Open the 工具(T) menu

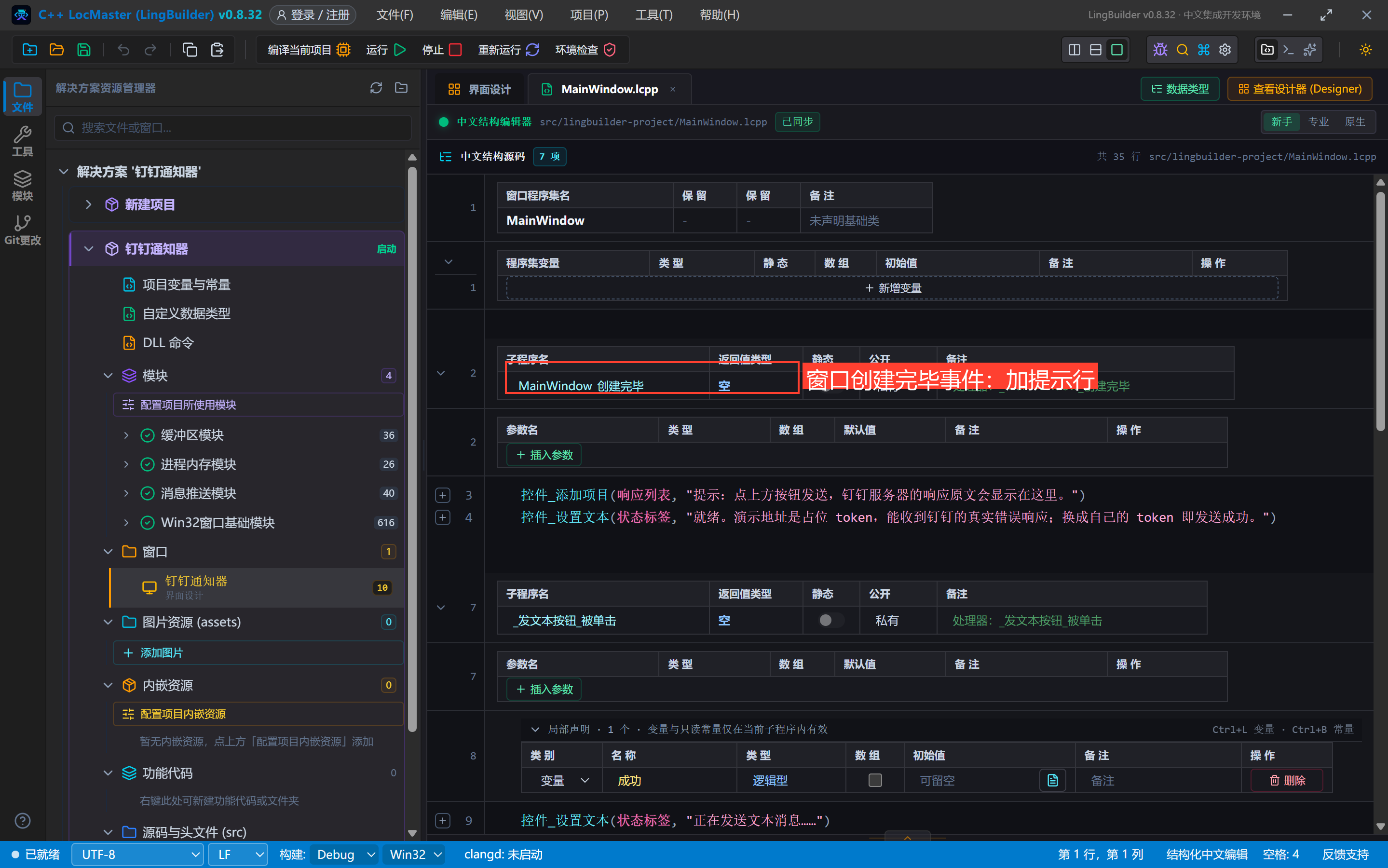coord(653,14)
